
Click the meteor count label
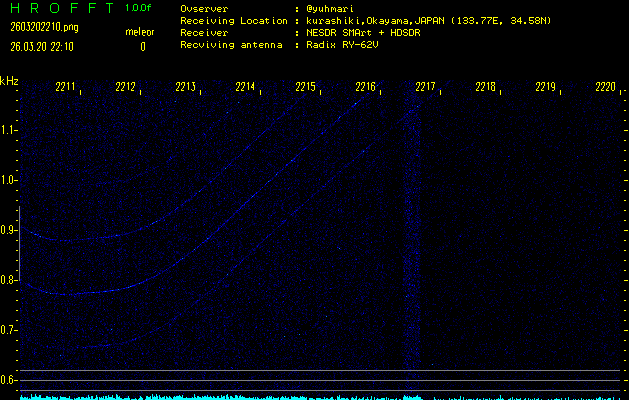click(x=139, y=33)
